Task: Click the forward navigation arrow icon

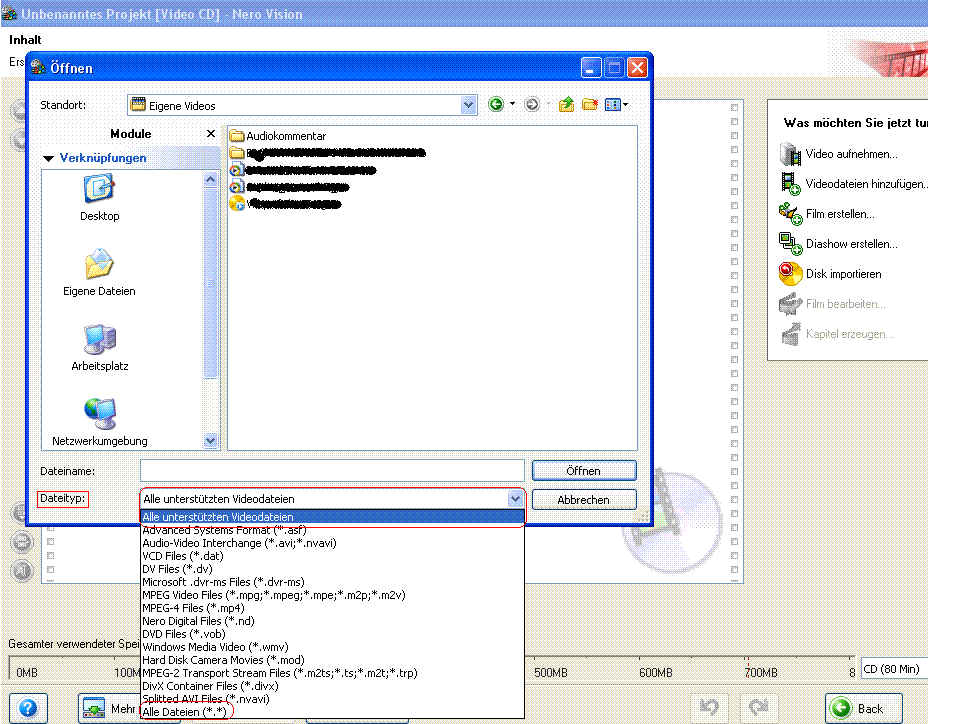Action: (x=532, y=105)
